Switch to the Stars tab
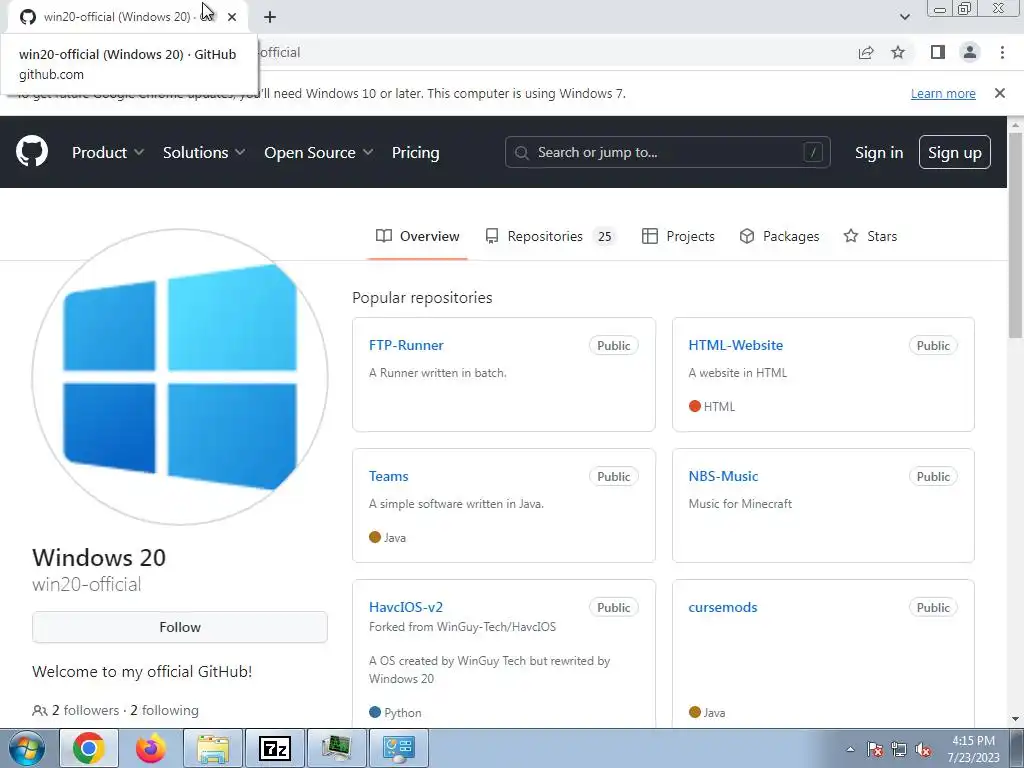The width and height of the screenshot is (1024, 768). [x=870, y=236]
